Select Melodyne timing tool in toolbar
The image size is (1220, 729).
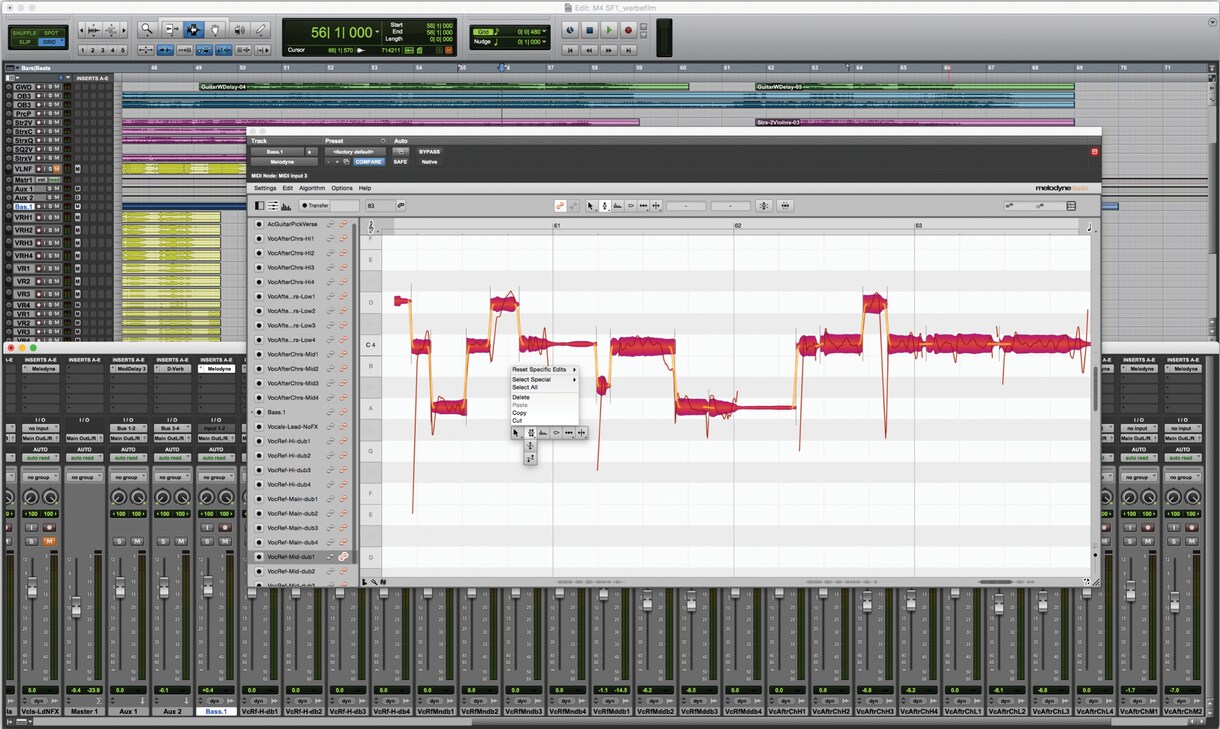[643, 206]
